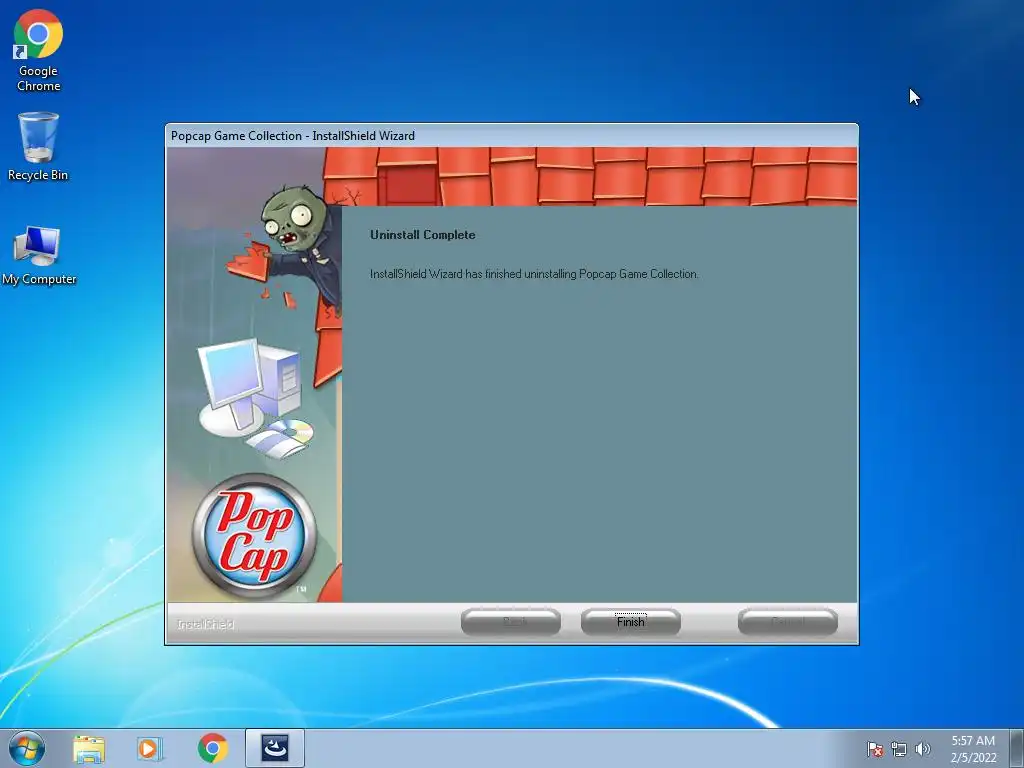
Task: Open the Windows Start menu orb
Action: pos(27,748)
